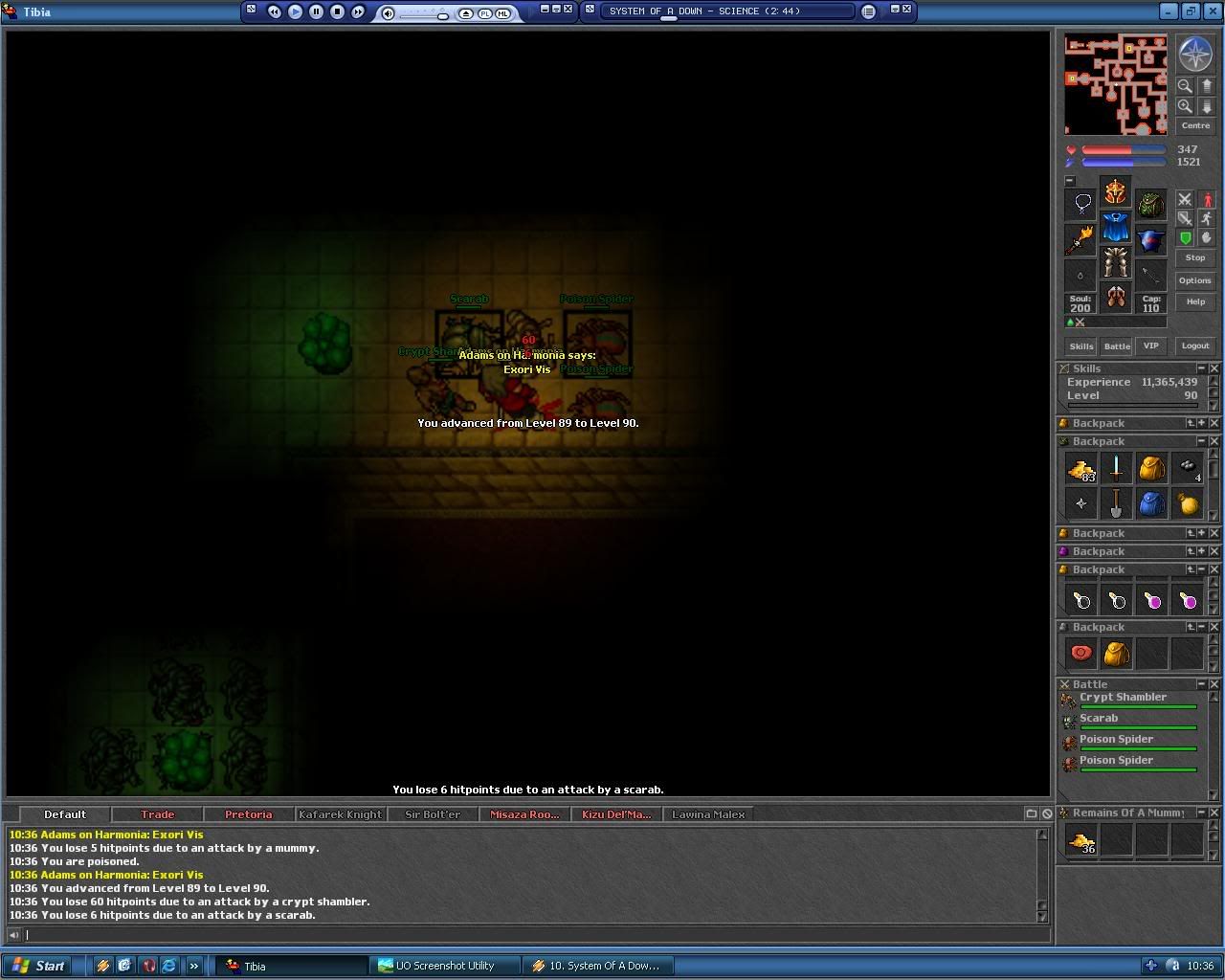1225x980 pixels.
Task: Select the leg armor slot
Action: (x=1115, y=262)
